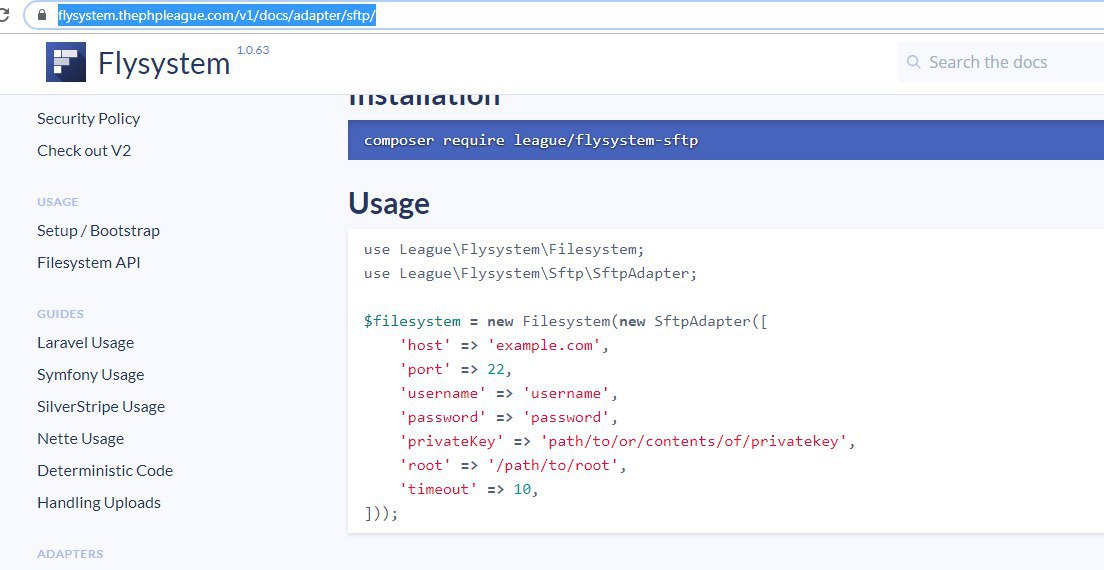Click the 'example.com' host value
1104x570 pixels.
[544, 346]
